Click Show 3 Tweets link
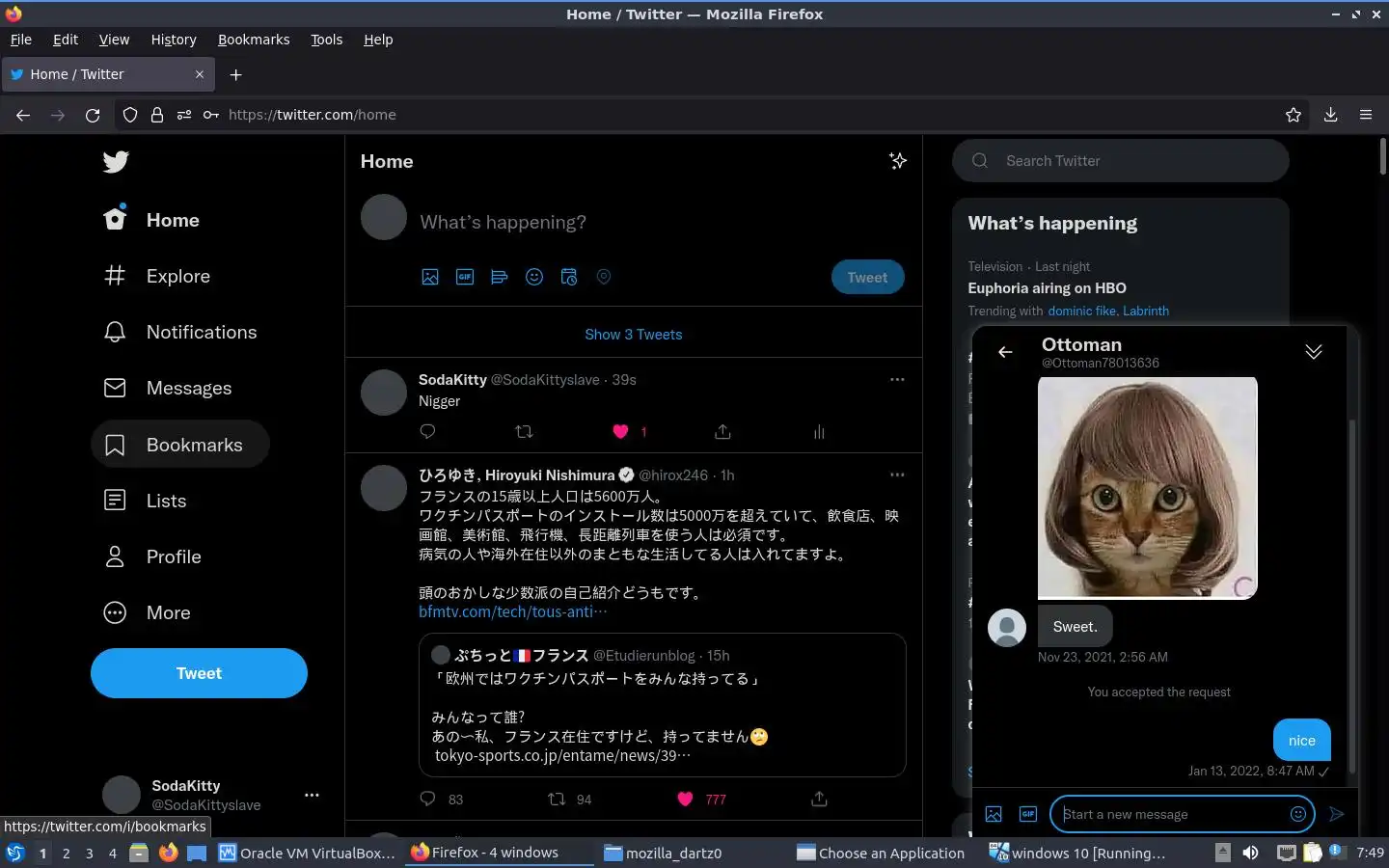 coord(633,334)
